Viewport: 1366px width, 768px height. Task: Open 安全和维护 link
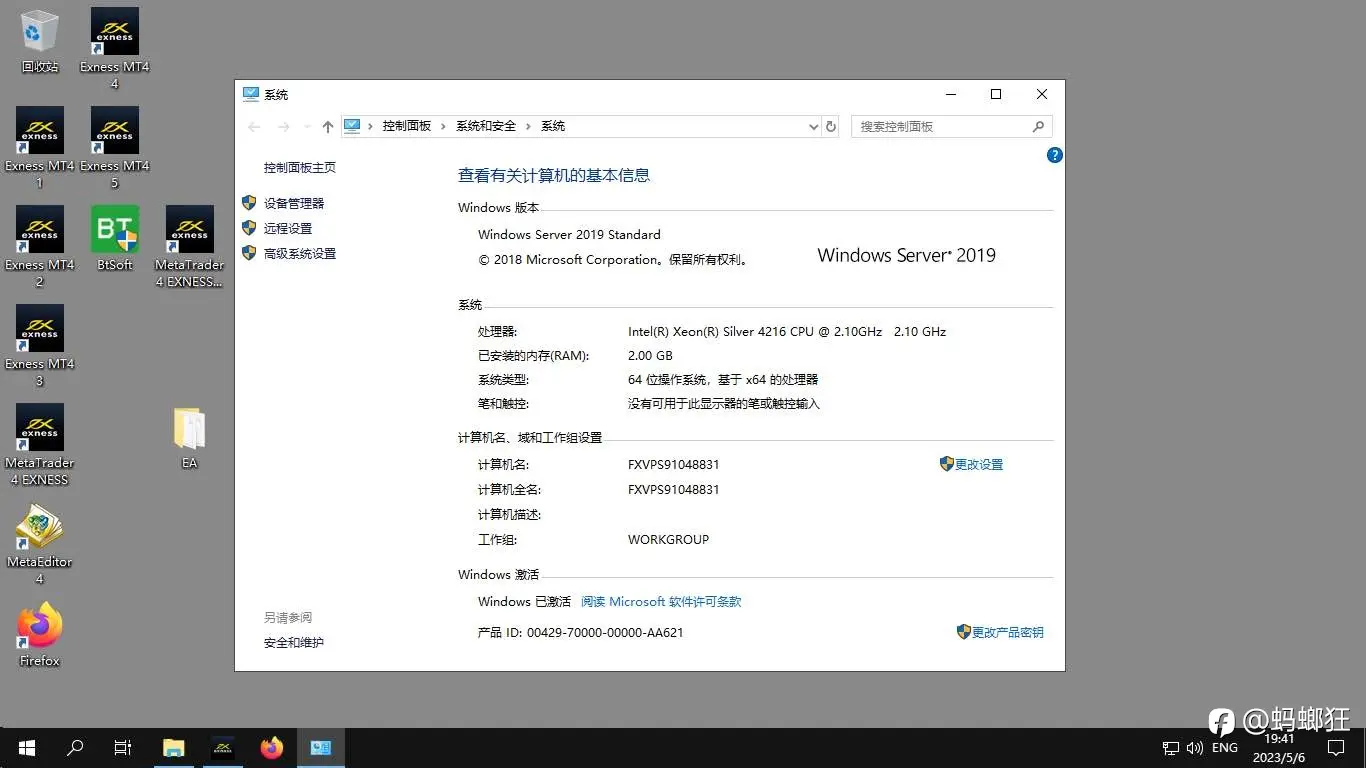pos(294,643)
